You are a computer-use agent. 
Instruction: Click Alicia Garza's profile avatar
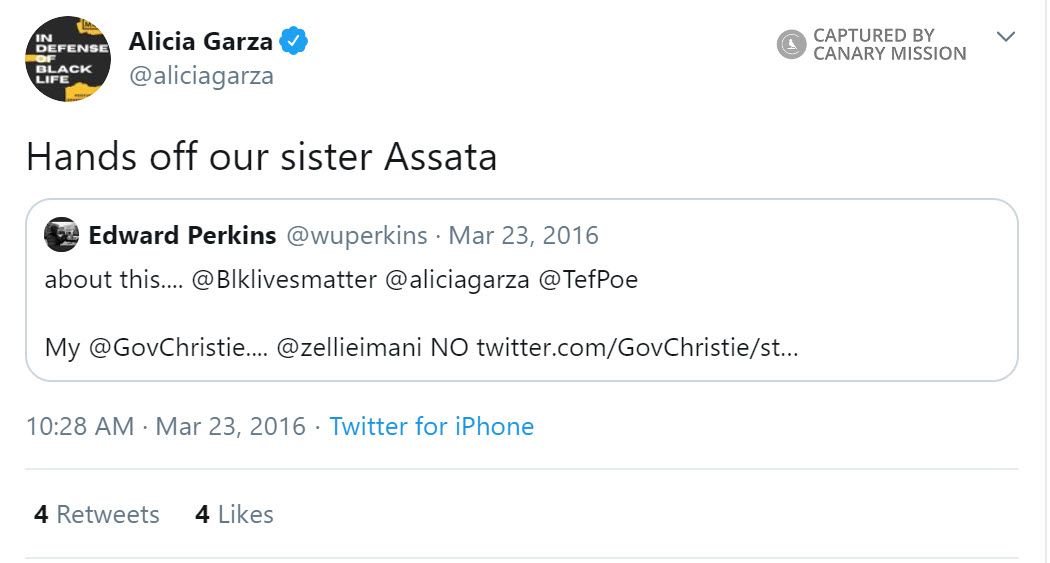click(x=68, y=59)
